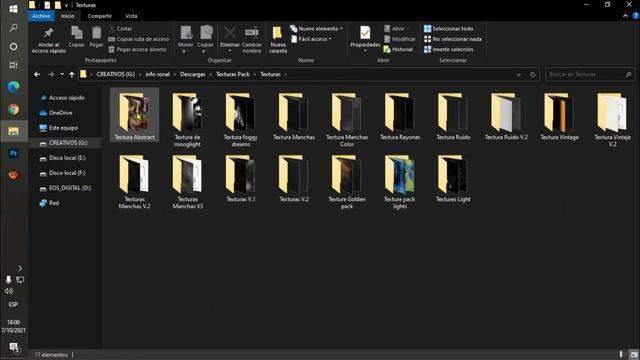Click Texturas Pack breadcrumb
The width and height of the screenshot is (640, 360).
[233, 74]
